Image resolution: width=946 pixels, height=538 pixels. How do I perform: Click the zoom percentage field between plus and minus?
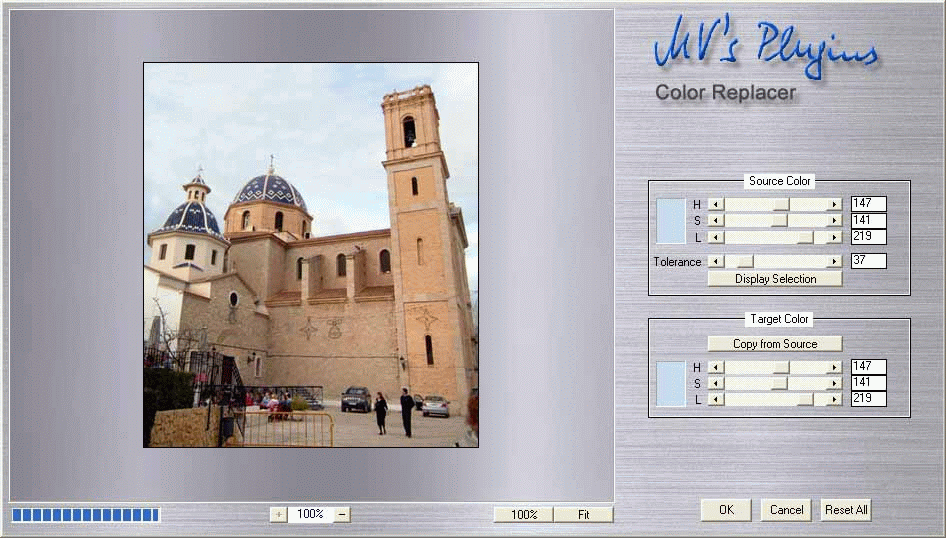click(x=311, y=514)
